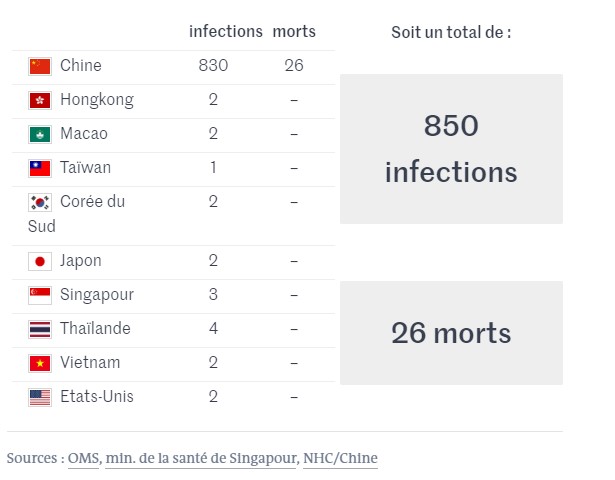615x480 pixels.
Task: Select the 26 morts total box
Action: (x=451, y=333)
